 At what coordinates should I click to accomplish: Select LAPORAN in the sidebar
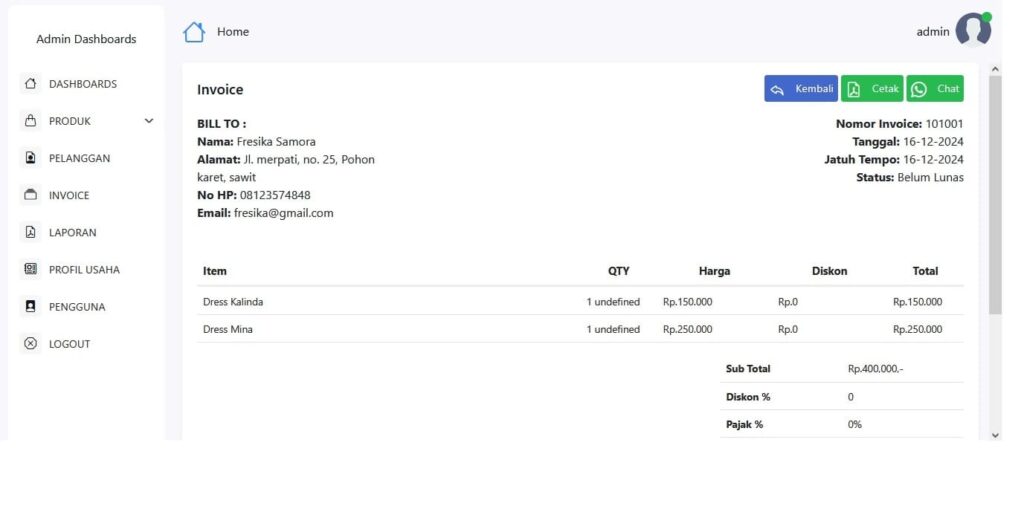pyautogui.click(x=72, y=233)
